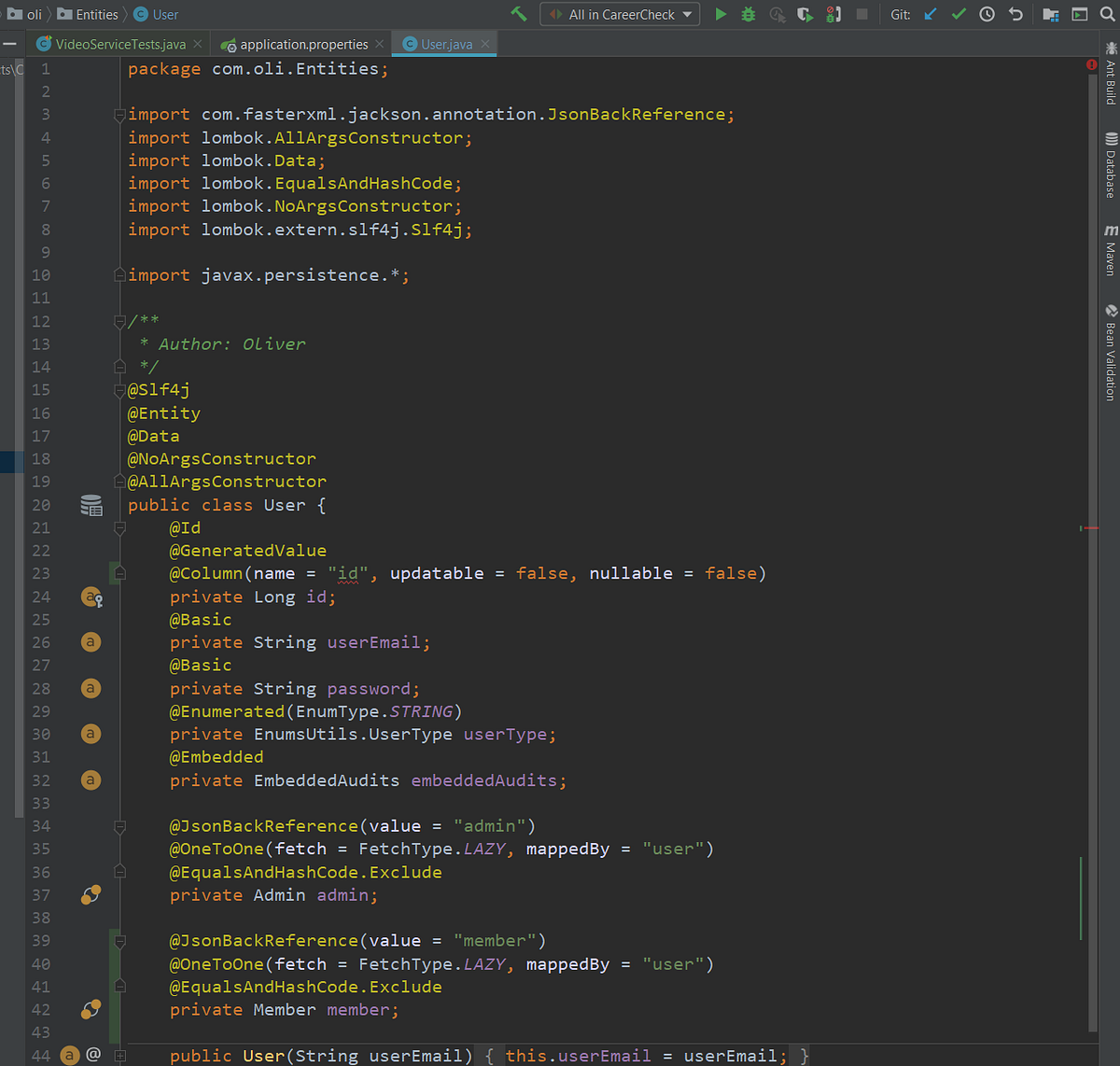Collapse the Javadoc comment fold on line 12
The width and height of the screenshot is (1120, 1066).
click(119, 321)
